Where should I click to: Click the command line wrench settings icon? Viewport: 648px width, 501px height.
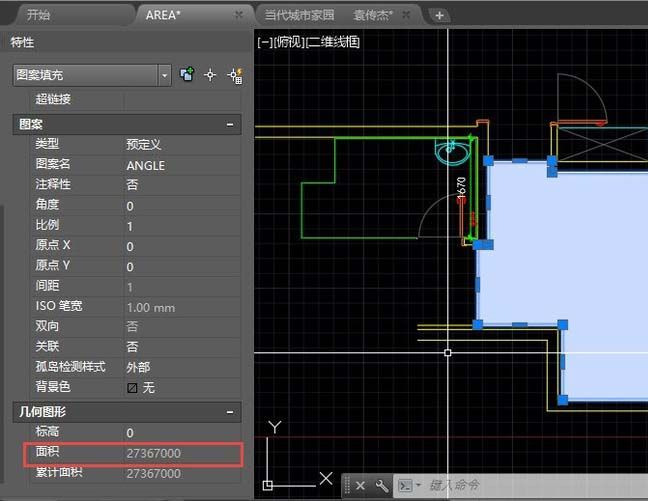pyautogui.click(x=382, y=486)
